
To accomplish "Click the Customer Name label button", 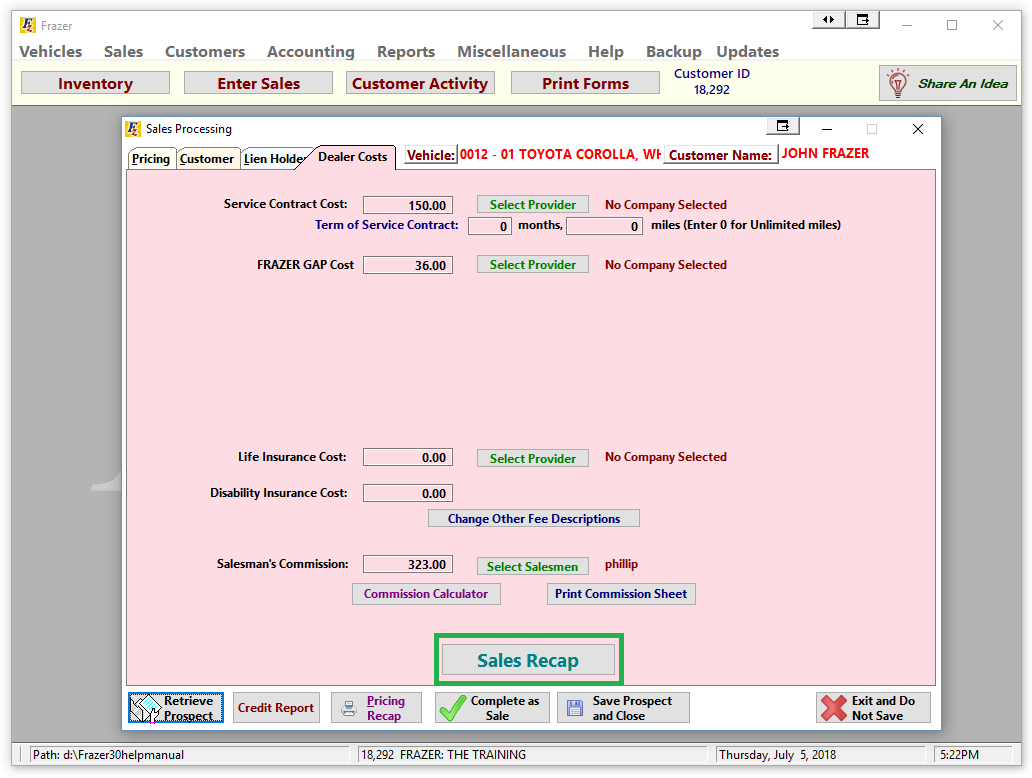I will 720,155.
